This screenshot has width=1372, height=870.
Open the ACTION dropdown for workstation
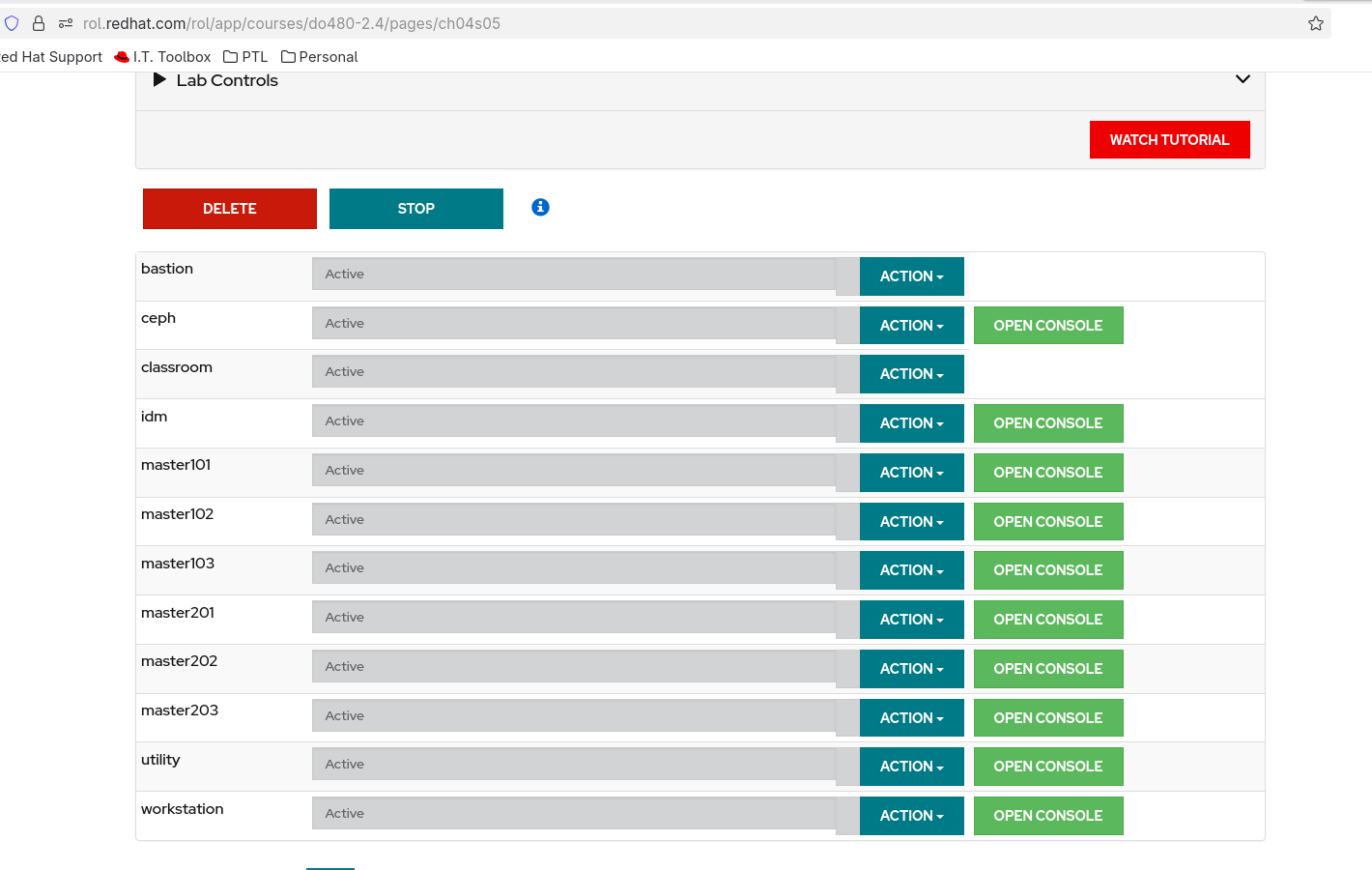pyautogui.click(x=911, y=816)
